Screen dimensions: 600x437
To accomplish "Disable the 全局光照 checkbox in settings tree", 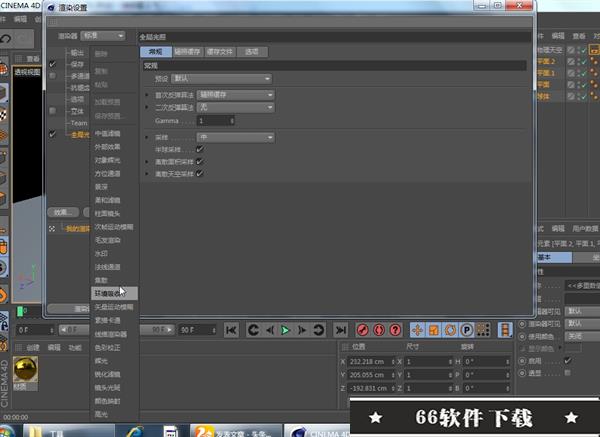I will (x=53, y=134).
